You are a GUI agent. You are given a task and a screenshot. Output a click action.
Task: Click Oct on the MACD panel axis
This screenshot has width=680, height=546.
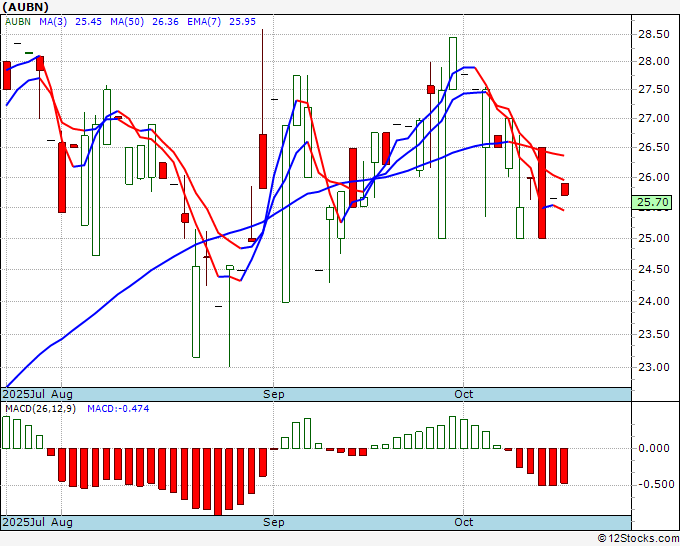pos(464,522)
